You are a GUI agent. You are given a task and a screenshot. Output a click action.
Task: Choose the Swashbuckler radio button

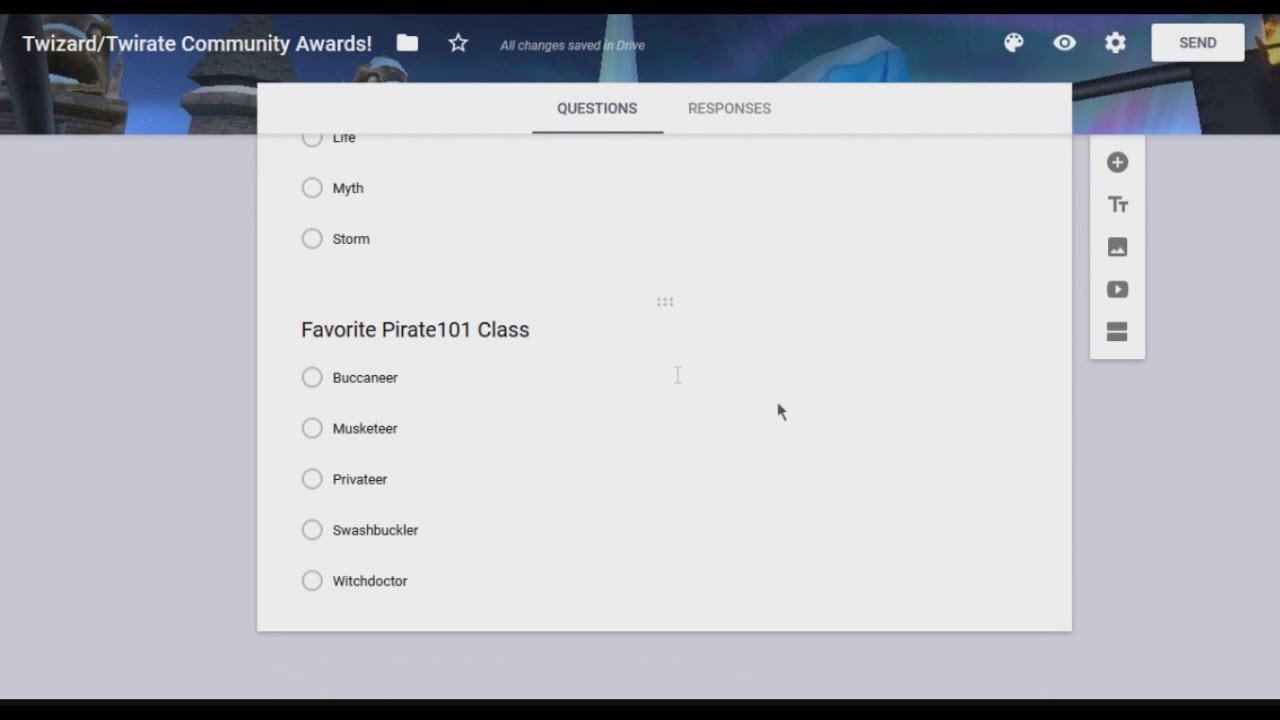[x=312, y=530]
